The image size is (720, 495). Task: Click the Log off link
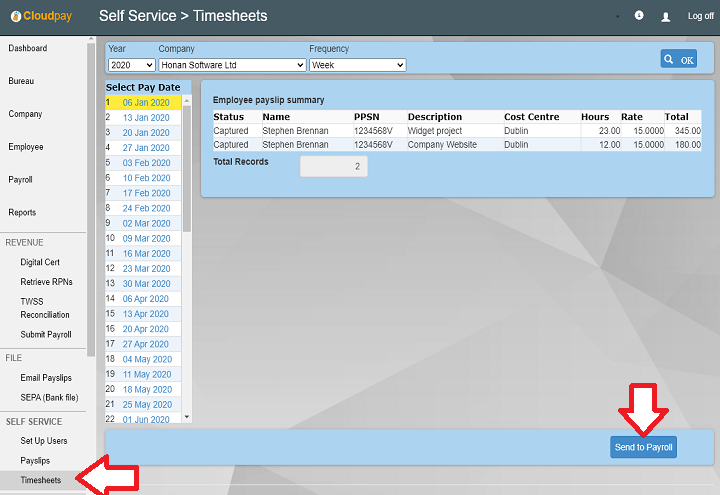700,17
